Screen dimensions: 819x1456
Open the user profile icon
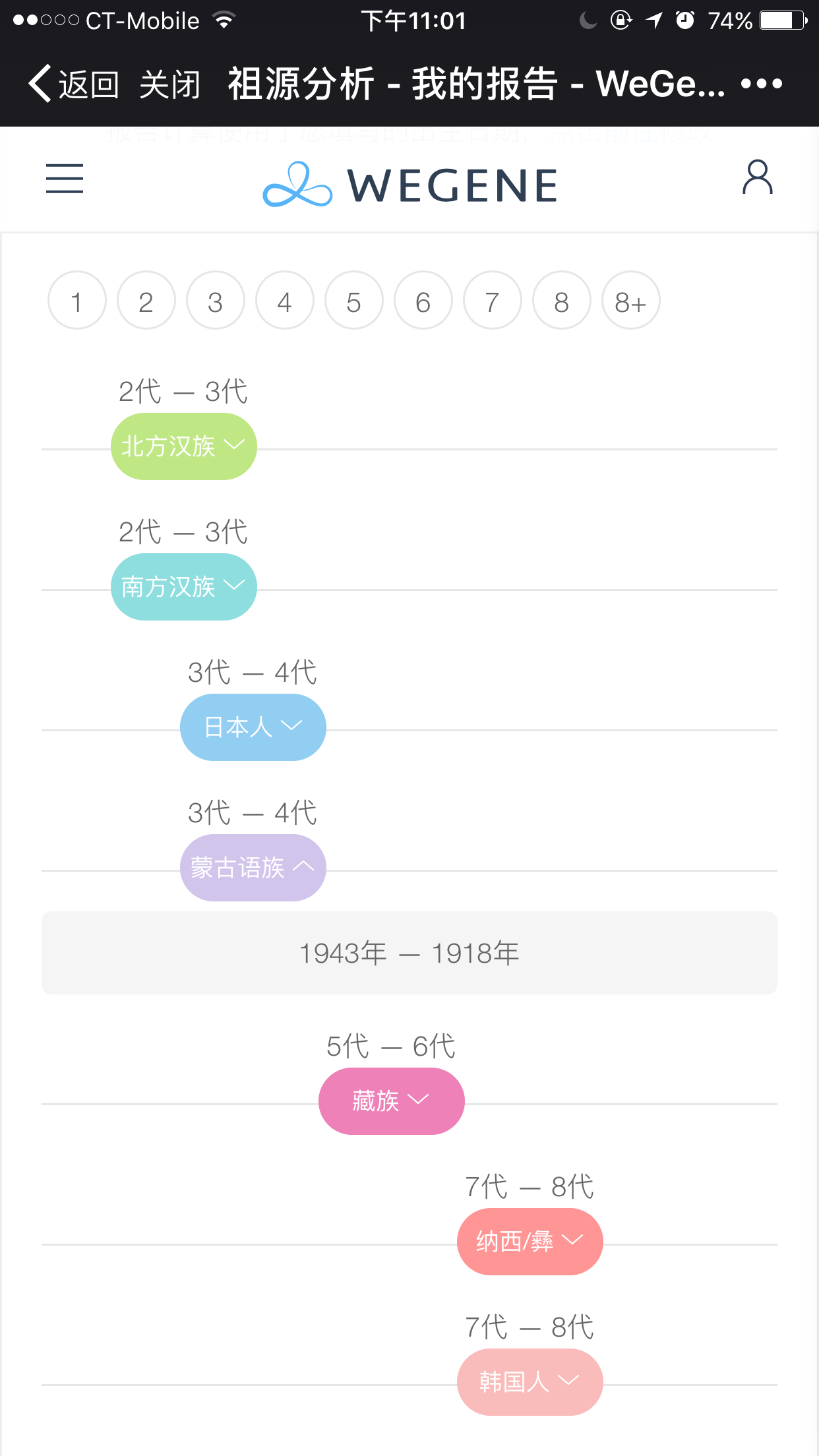(757, 177)
